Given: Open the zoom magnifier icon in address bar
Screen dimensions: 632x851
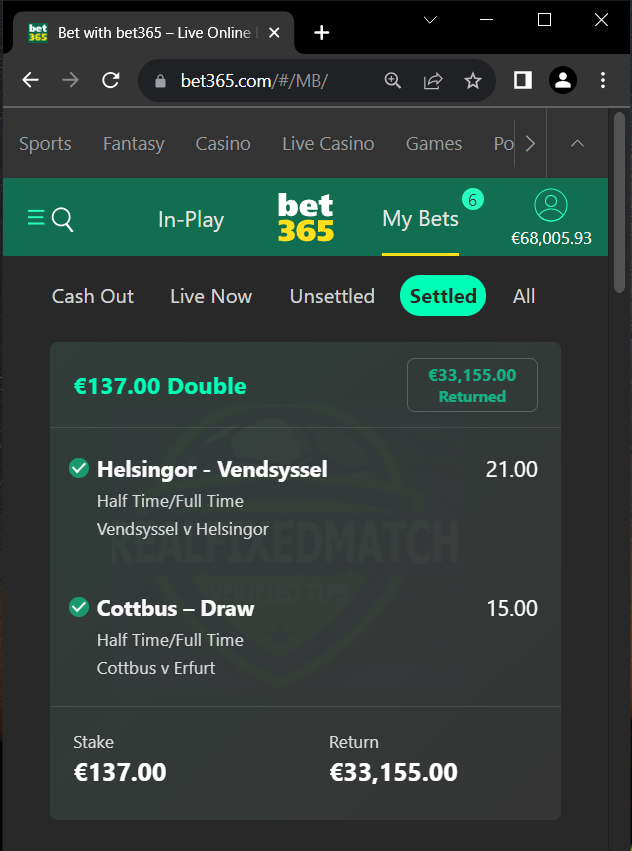Looking at the screenshot, I should click(393, 81).
